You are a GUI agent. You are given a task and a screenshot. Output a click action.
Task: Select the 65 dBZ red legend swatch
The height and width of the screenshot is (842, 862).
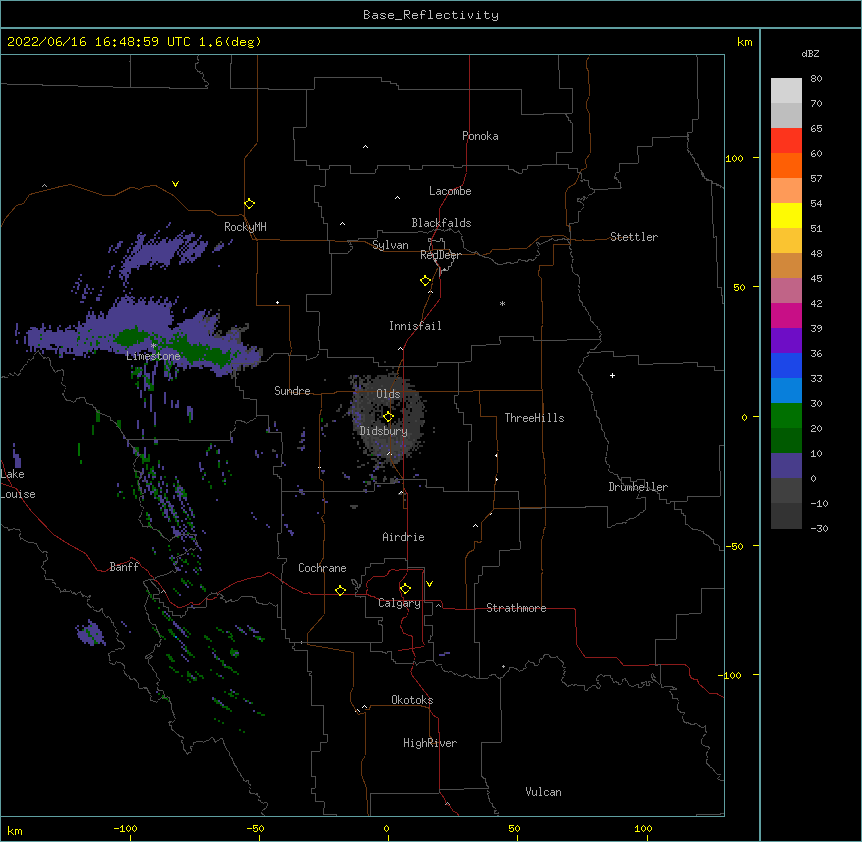(786, 140)
